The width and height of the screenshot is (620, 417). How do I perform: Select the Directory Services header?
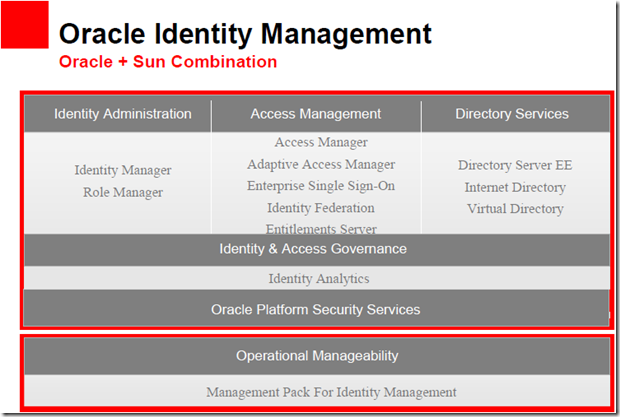[x=515, y=114]
